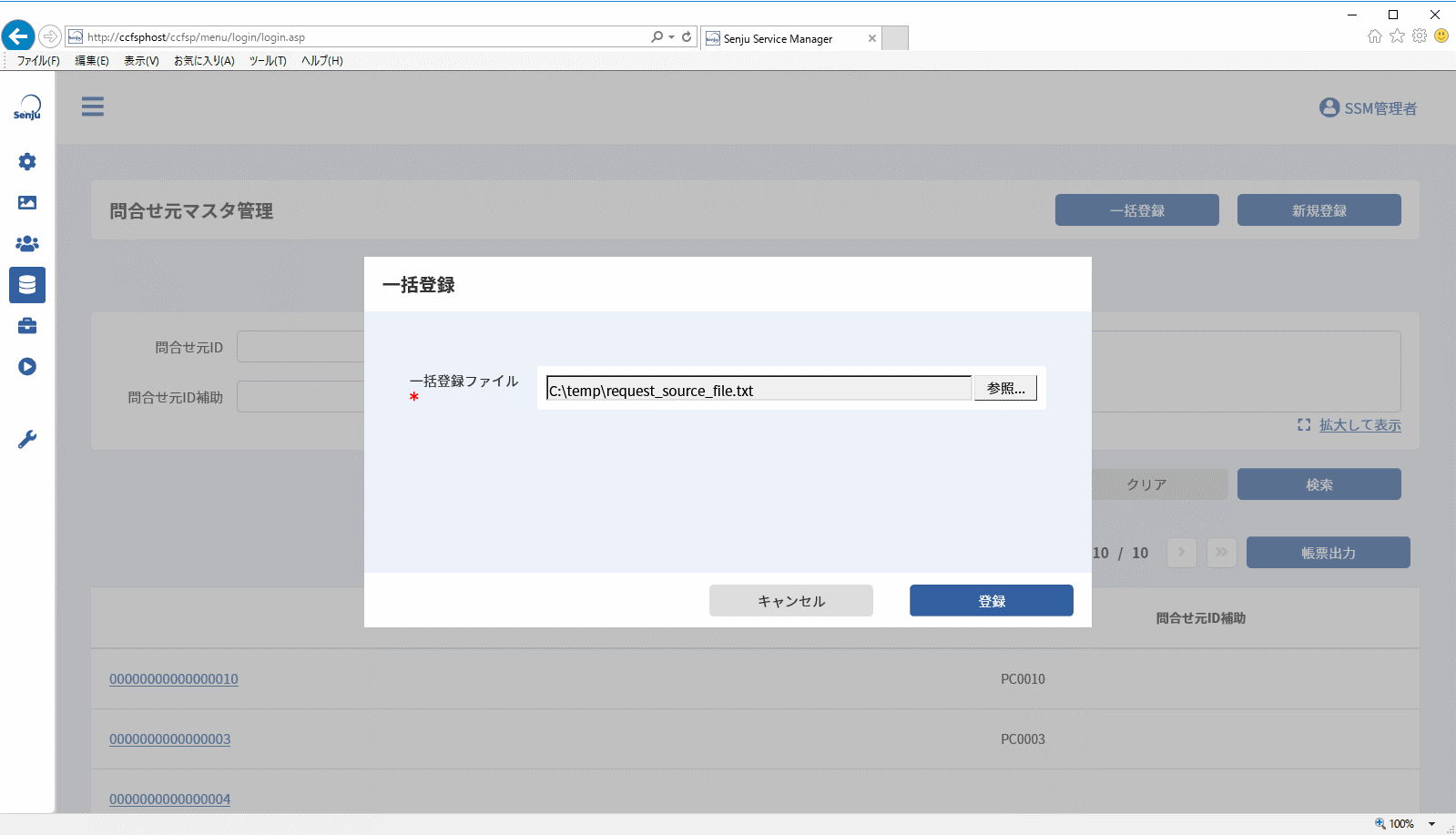Viewport: 1456px width, 835px height.
Task: Click 検索 button
Action: point(1319,484)
